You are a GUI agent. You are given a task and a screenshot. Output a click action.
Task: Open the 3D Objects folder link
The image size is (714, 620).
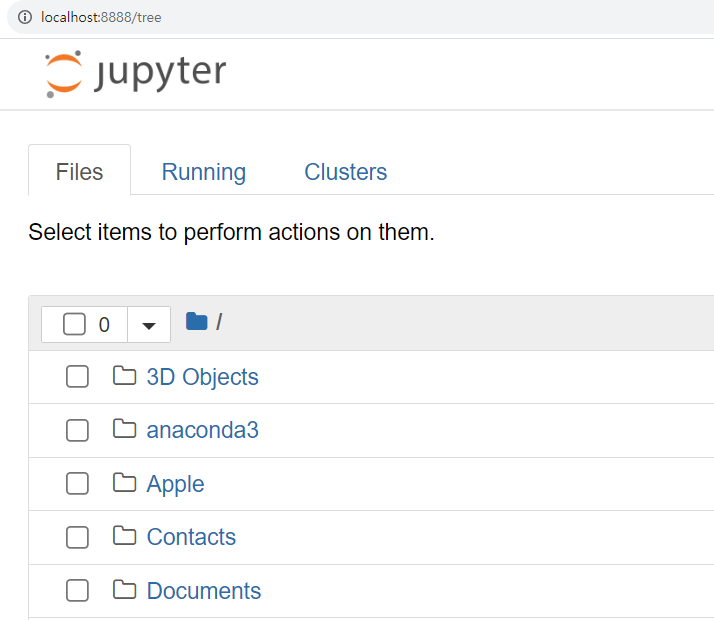pyautogui.click(x=203, y=377)
